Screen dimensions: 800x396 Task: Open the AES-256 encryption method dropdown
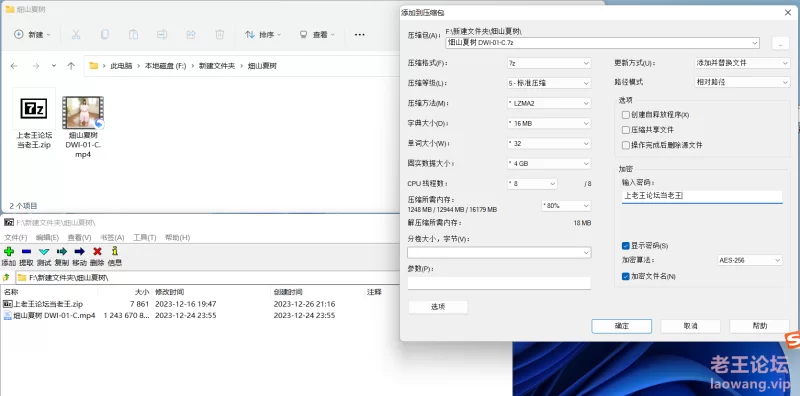749,260
